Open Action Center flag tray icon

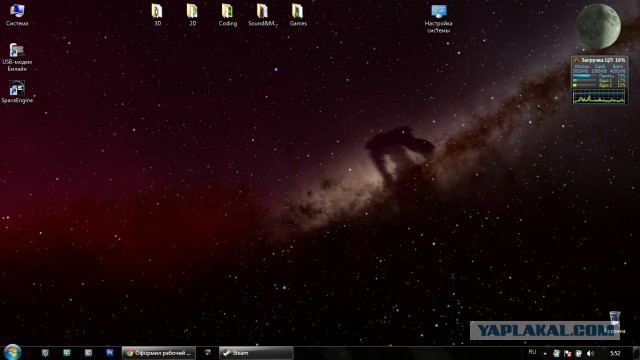tap(567, 353)
